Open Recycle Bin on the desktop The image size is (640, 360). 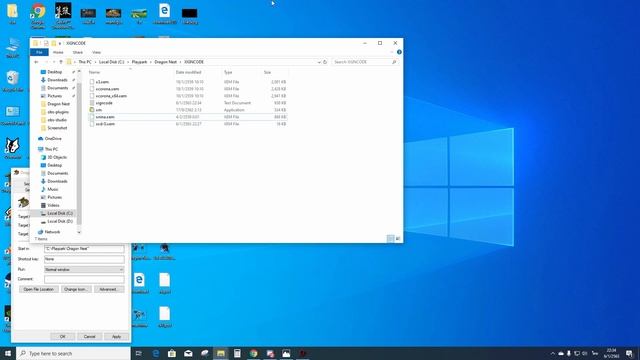(x=13, y=81)
